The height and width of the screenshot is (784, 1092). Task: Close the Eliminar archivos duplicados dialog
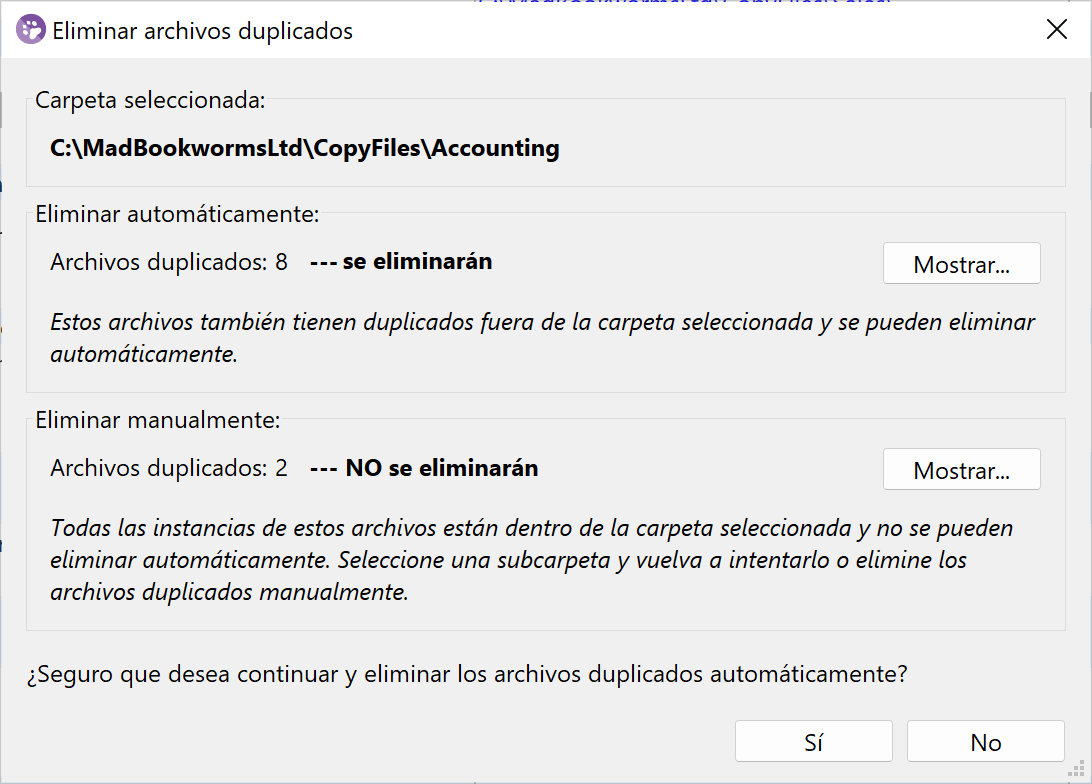click(1056, 30)
